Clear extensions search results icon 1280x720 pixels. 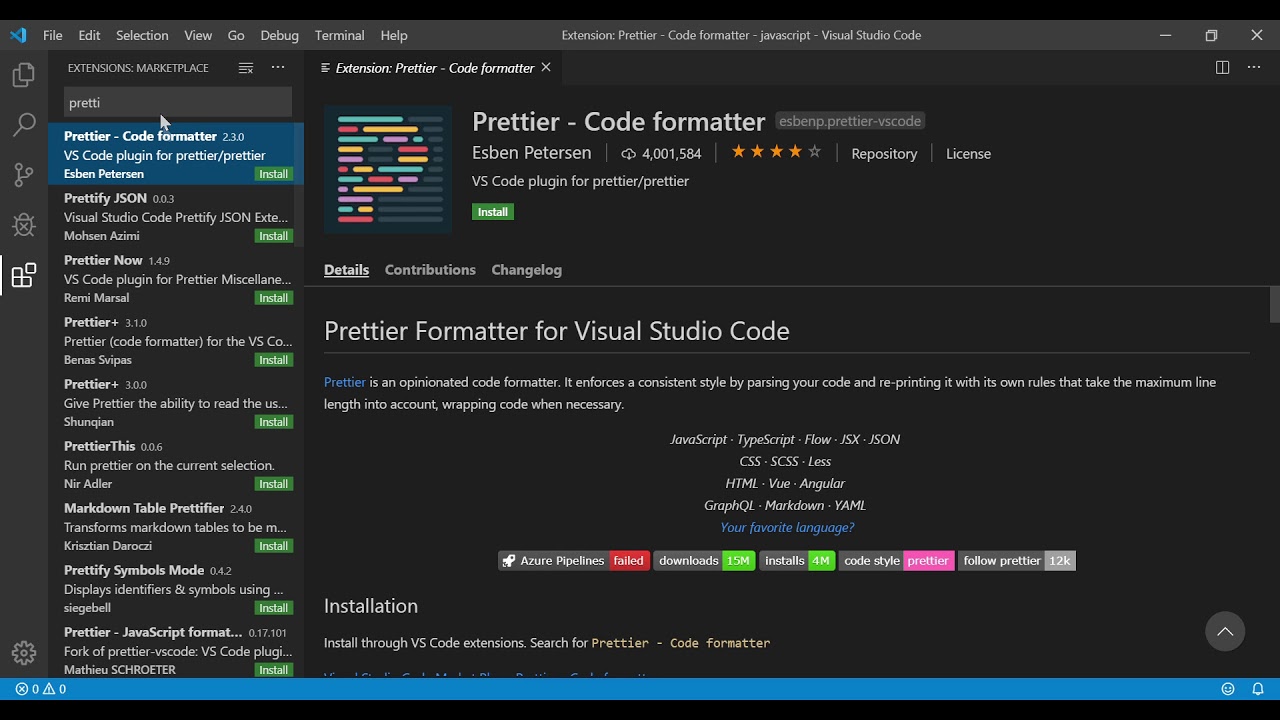[x=246, y=68]
